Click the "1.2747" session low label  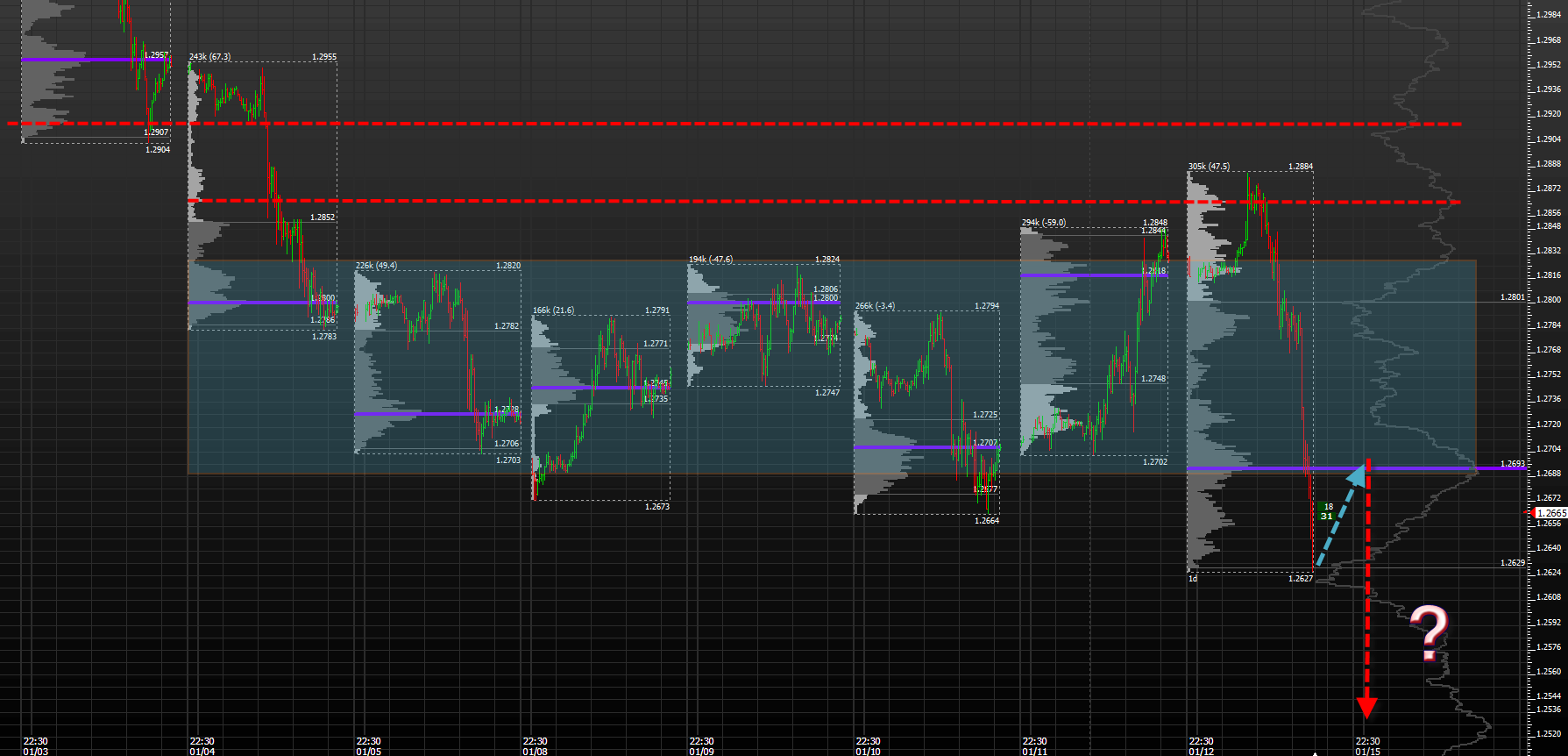tap(827, 393)
